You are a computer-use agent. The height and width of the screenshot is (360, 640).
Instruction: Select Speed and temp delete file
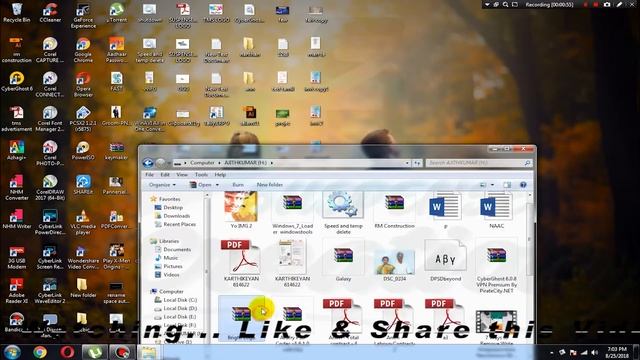click(343, 213)
